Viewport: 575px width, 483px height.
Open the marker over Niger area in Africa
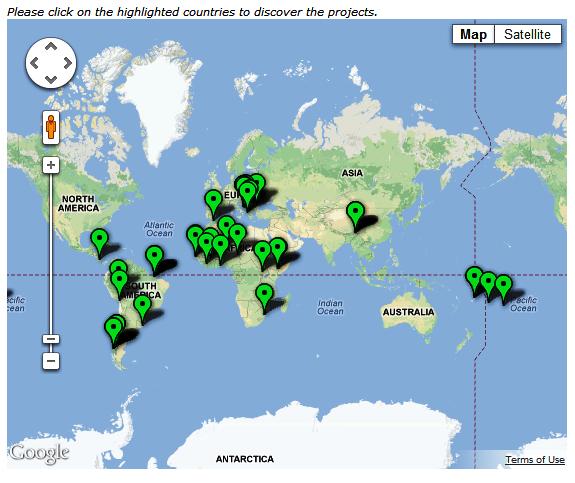238,237
